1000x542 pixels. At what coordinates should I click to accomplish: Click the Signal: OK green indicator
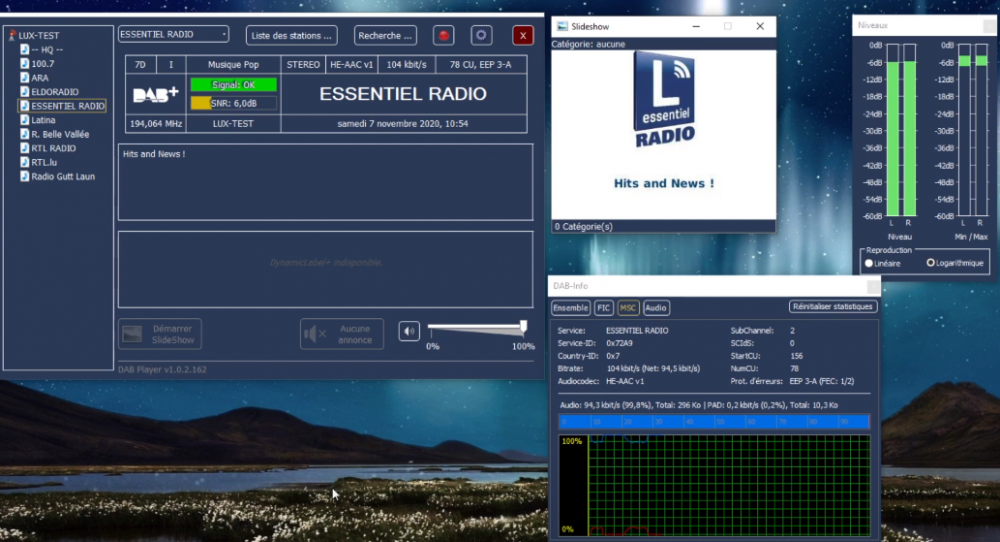tap(233, 85)
